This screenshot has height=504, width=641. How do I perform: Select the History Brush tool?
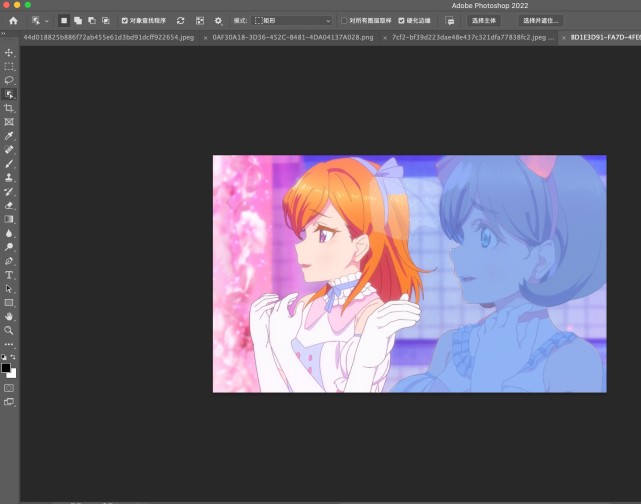(x=9, y=191)
